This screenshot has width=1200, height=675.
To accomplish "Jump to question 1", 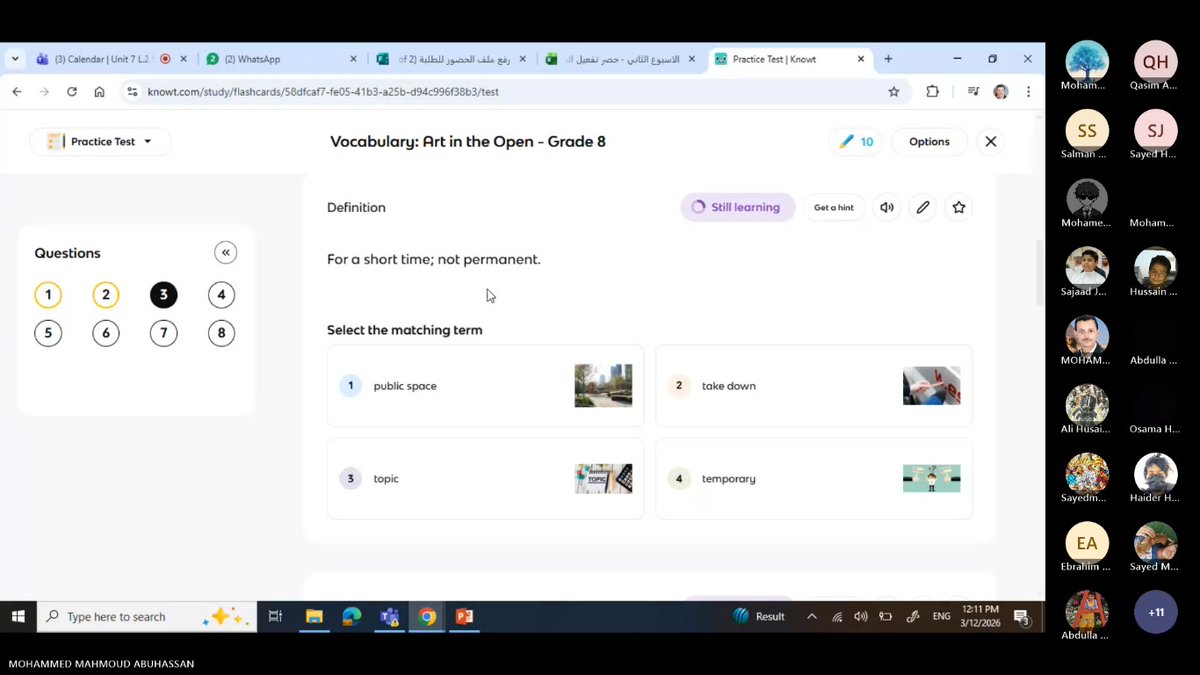I will [48, 295].
